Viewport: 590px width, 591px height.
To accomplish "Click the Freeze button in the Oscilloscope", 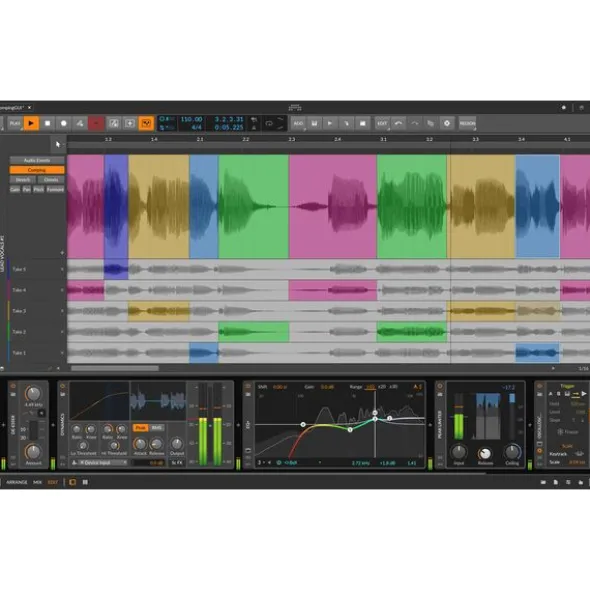I will click(x=568, y=432).
